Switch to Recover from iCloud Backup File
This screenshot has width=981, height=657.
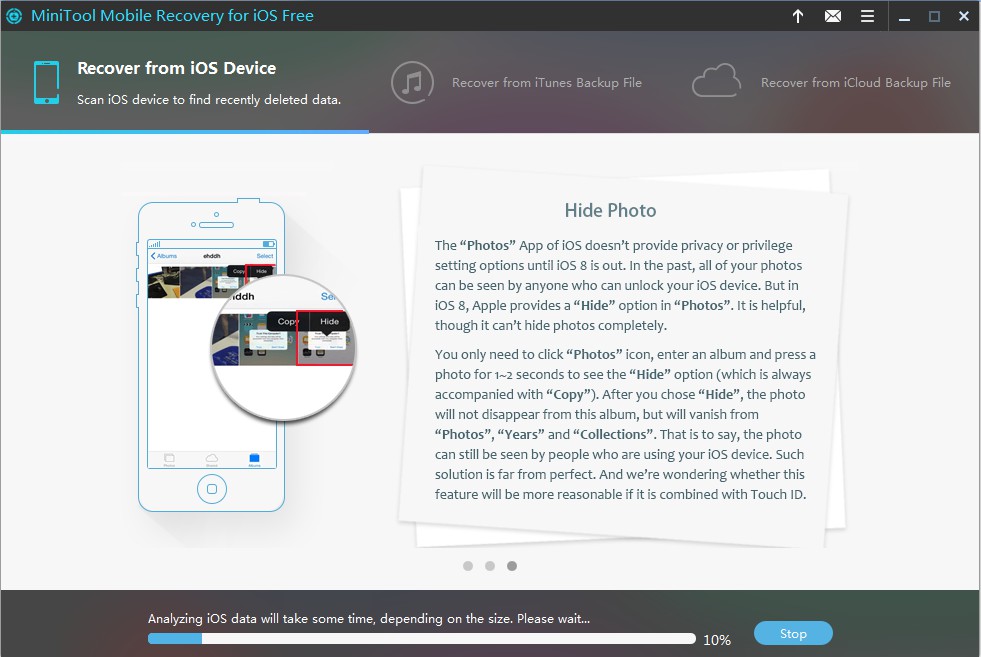821,83
